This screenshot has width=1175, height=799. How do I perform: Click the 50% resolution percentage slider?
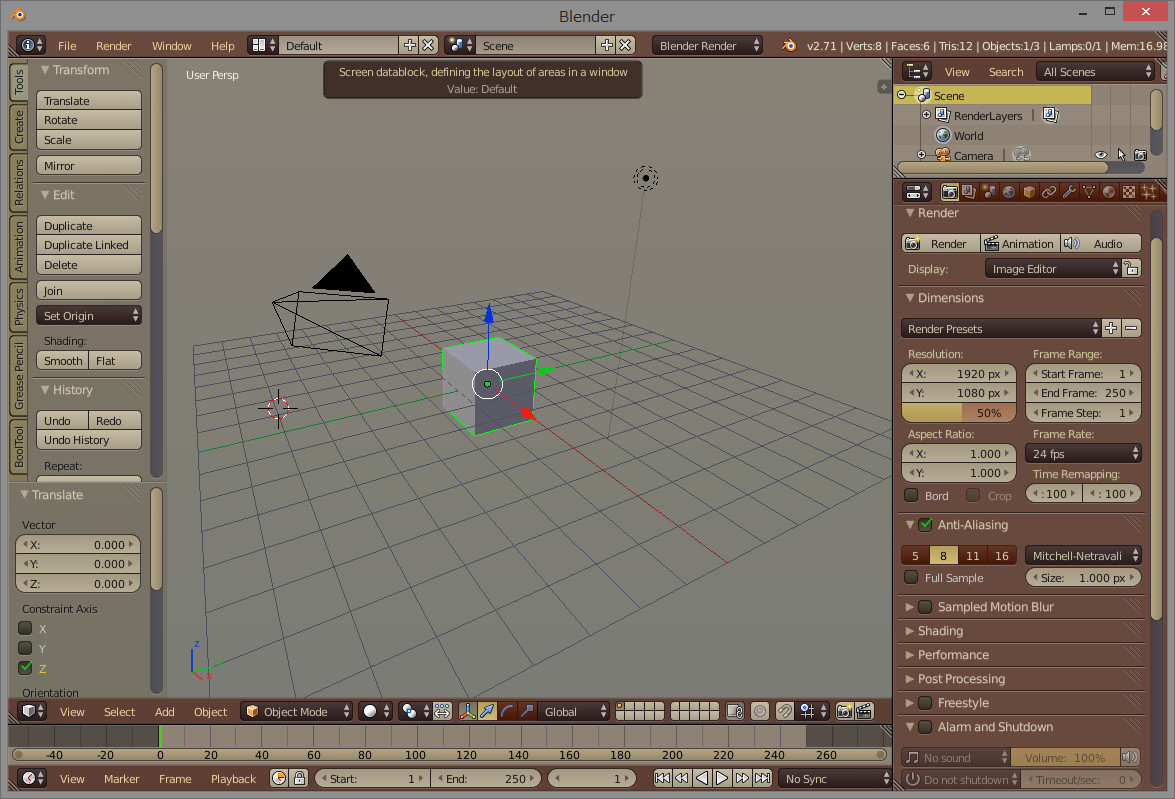pos(958,412)
